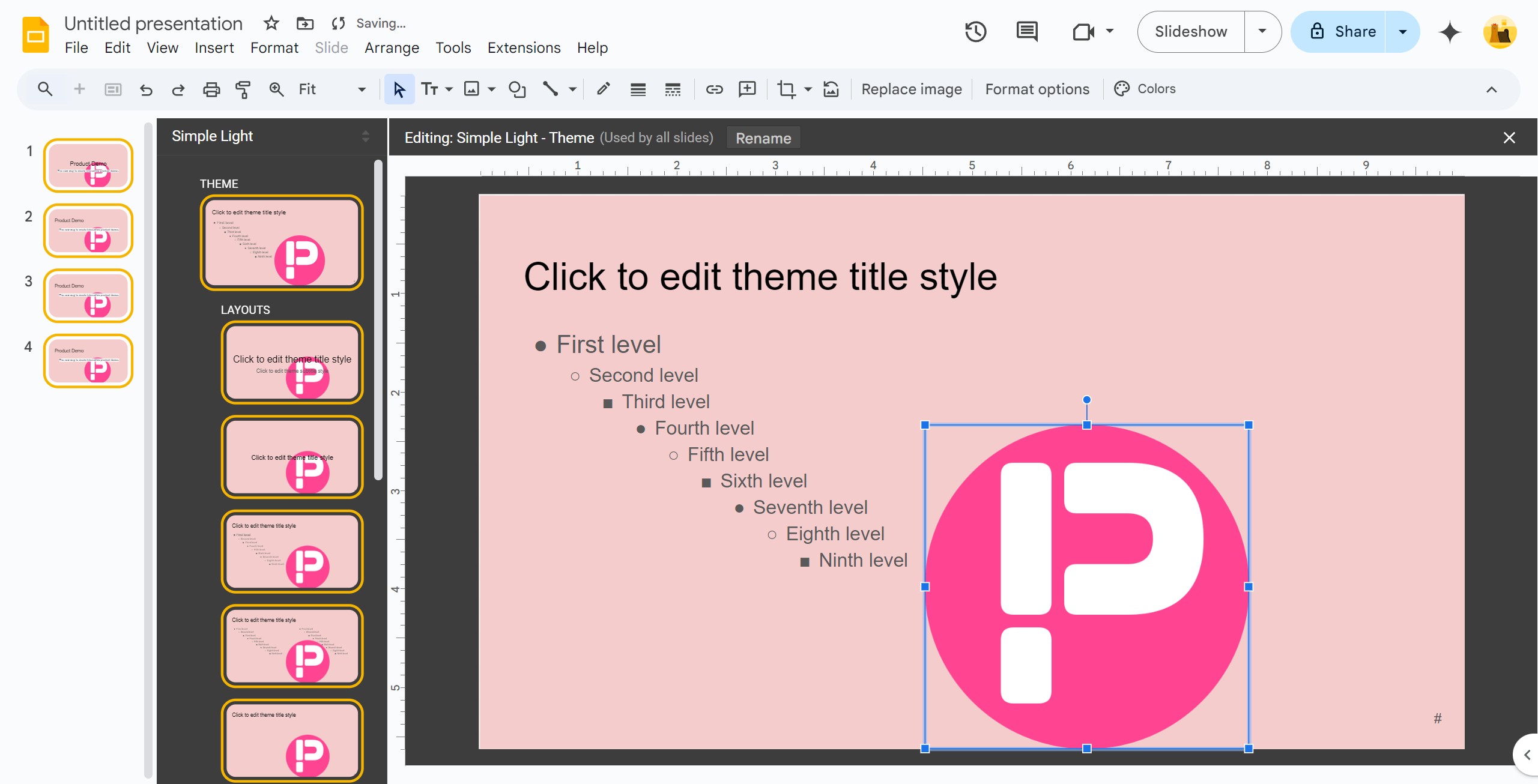Open the comments panel icon
This screenshot has height=784, width=1538.
[1027, 32]
